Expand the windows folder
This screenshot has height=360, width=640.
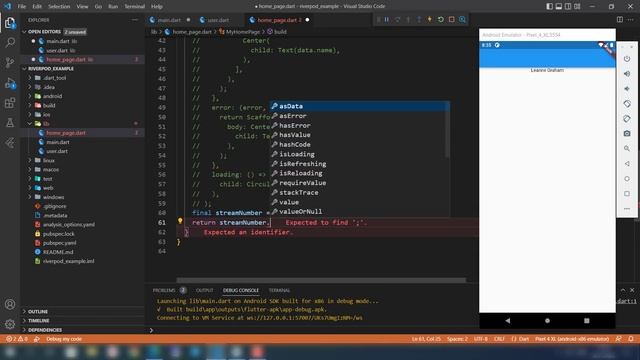(53, 197)
